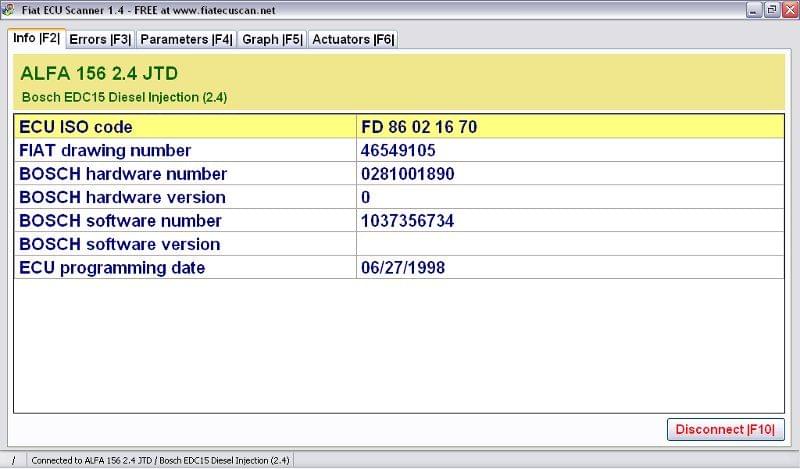Open the Actuators [F6] tab
Image resolution: width=800 pixels, height=469 pixels.
click(x=353, y=40)
